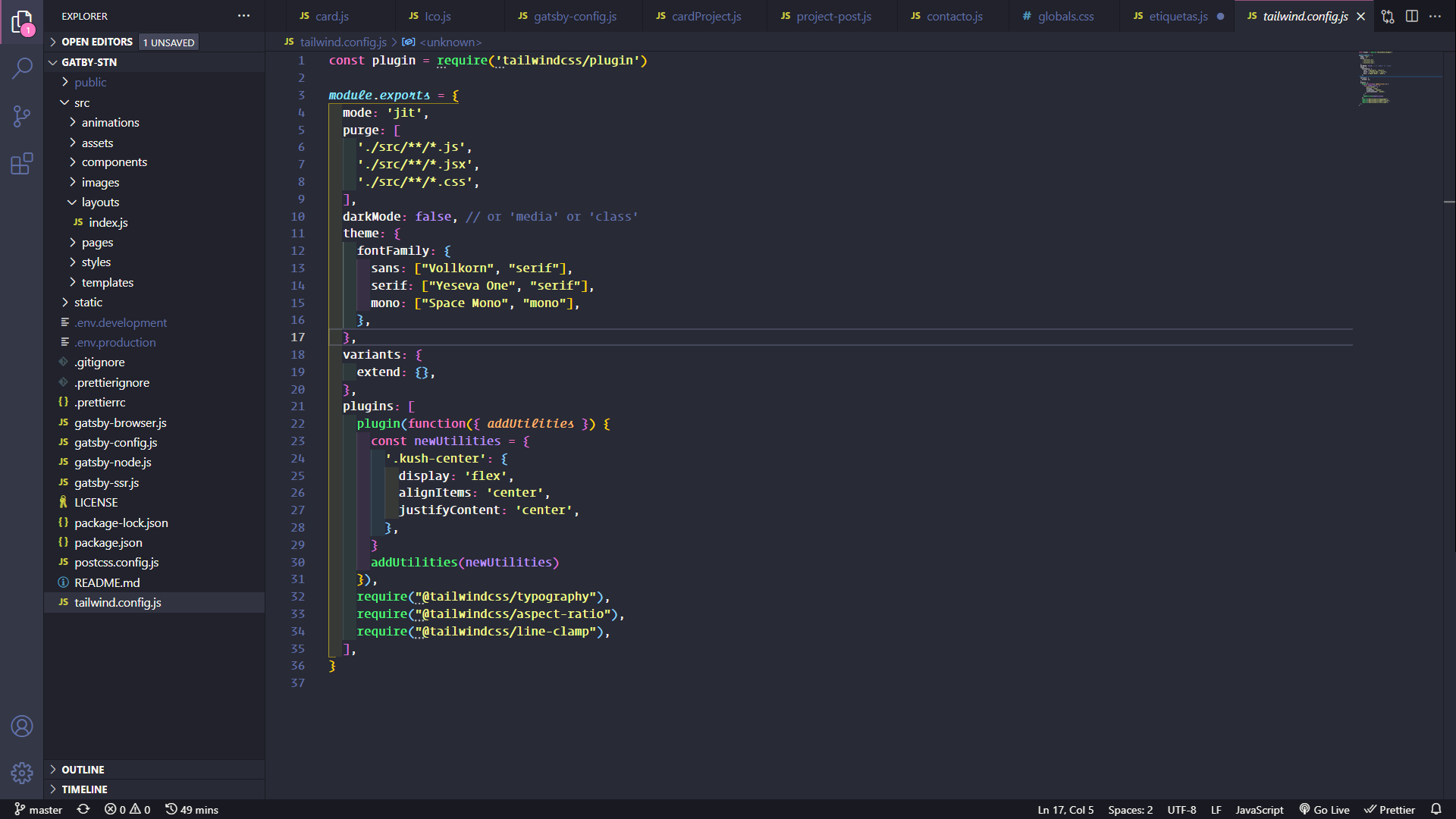The width and height of the screenshot is (1456, 819).
Task: Expand the styles folder
Action: coord(154,262)
